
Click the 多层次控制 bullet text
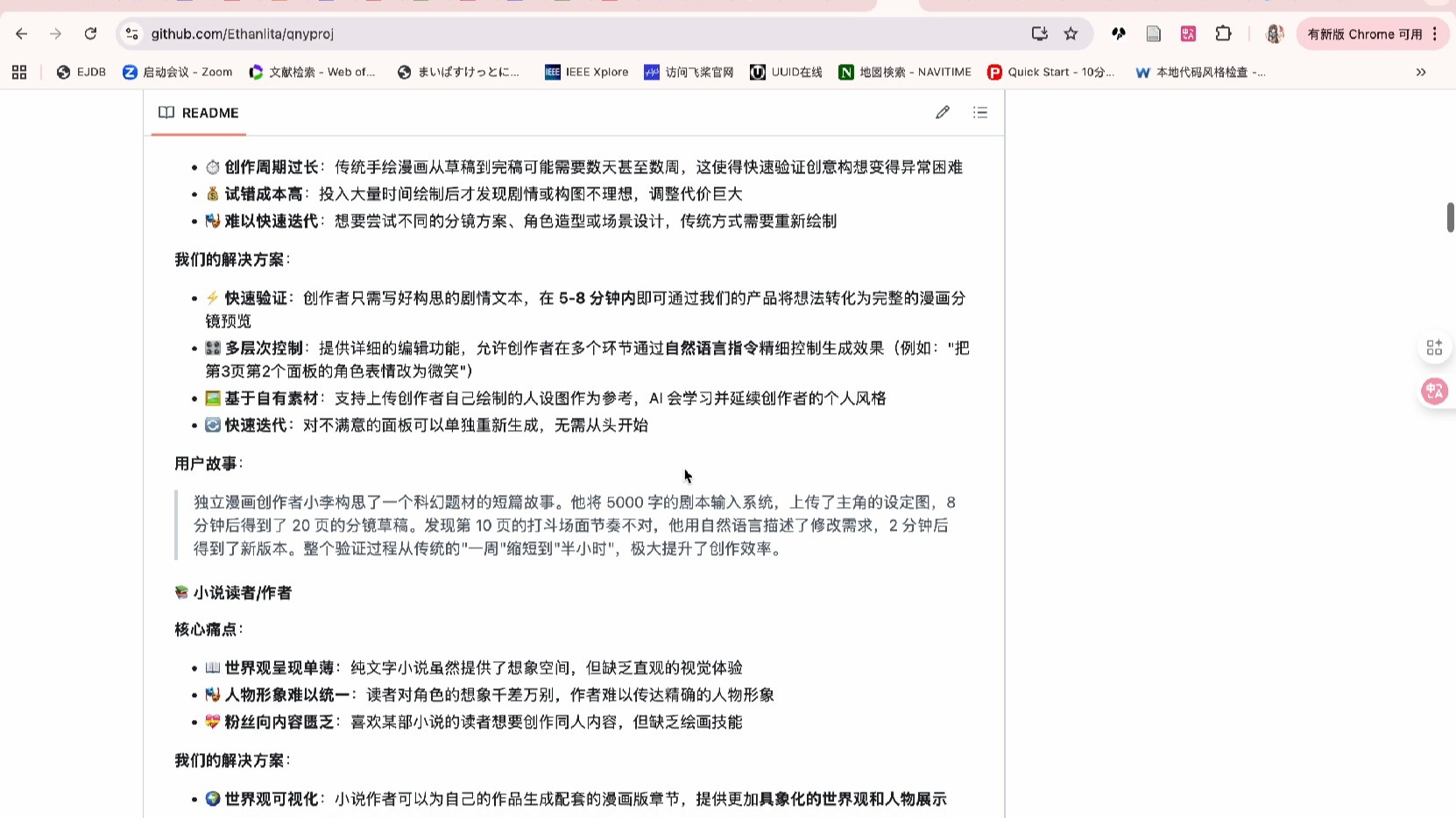587,359
